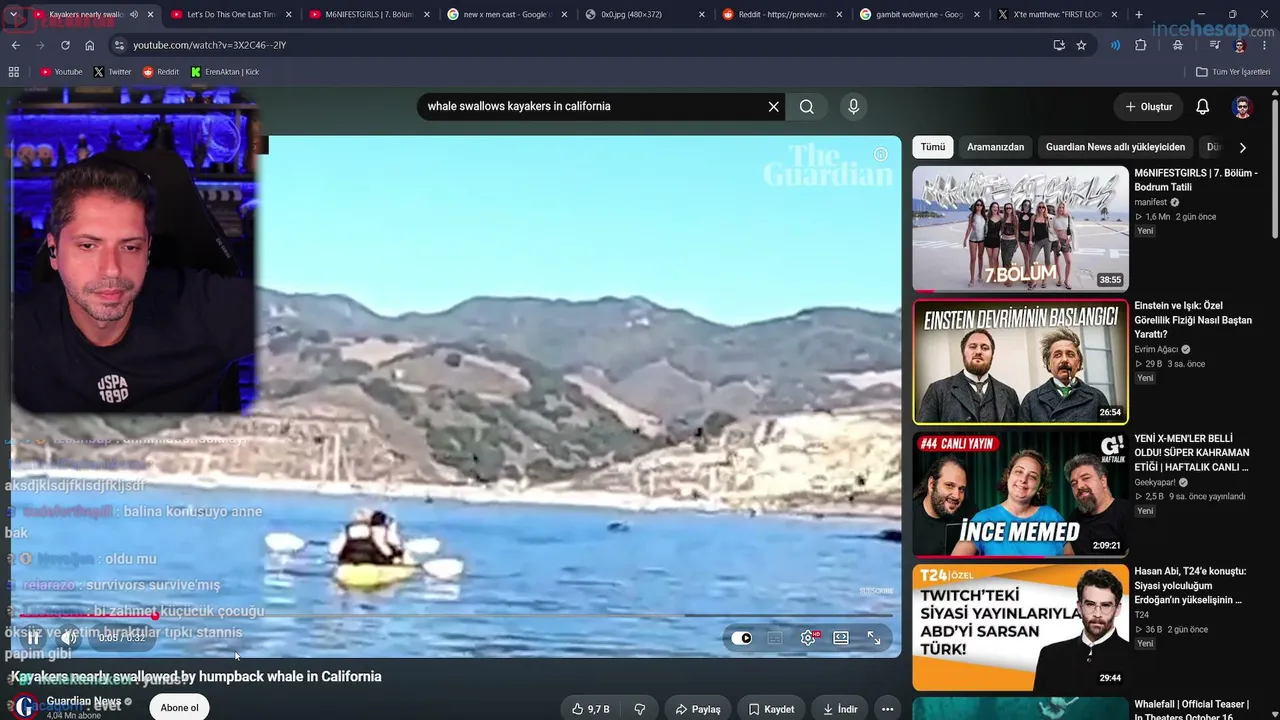Enter fullscreen mode in the player

tap(874, 638)
